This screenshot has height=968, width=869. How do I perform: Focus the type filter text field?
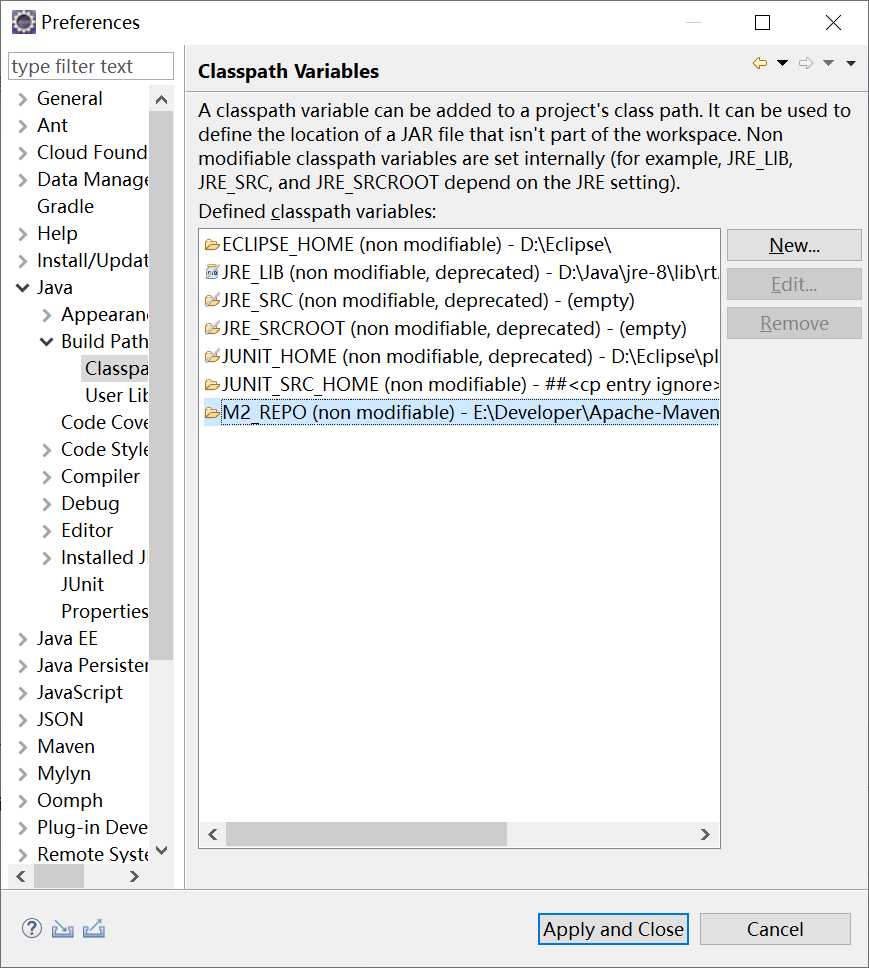click(x=90, y=67)
